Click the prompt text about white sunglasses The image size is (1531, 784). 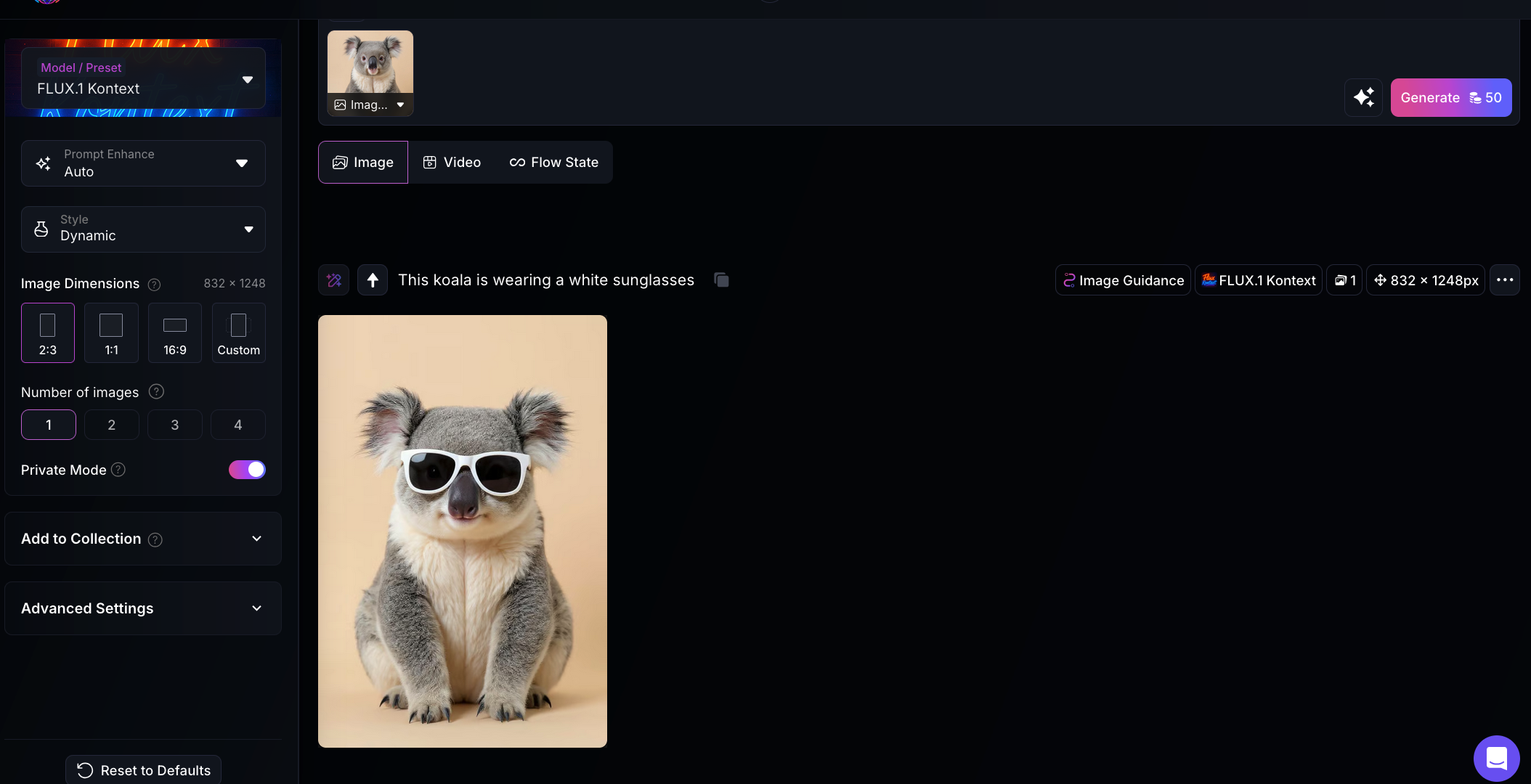(546, 280)
